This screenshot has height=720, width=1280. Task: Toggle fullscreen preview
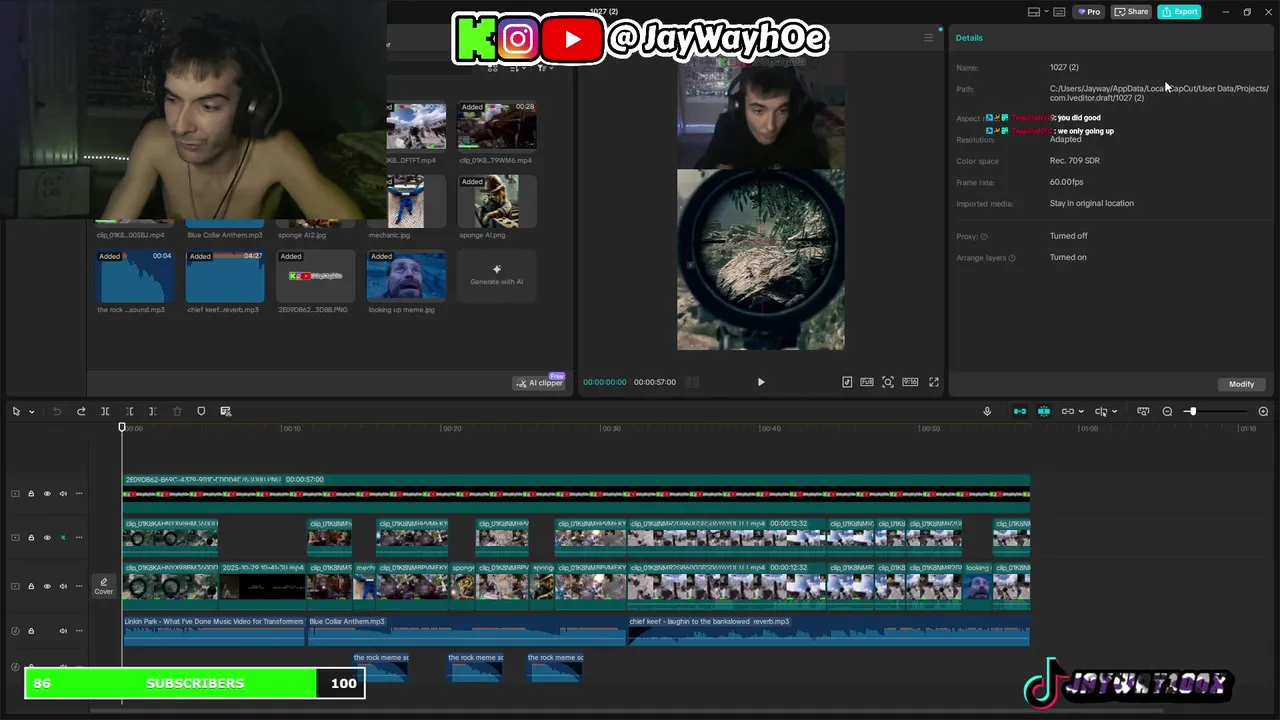[934, 382]
